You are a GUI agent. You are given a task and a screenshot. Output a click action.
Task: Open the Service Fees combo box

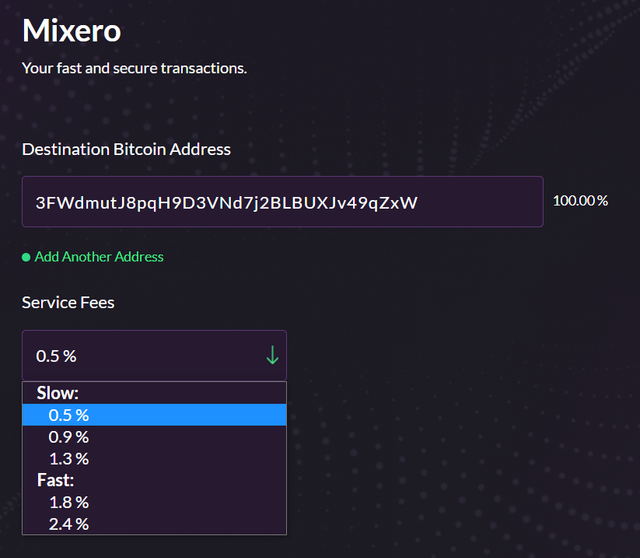coord(154,356)
